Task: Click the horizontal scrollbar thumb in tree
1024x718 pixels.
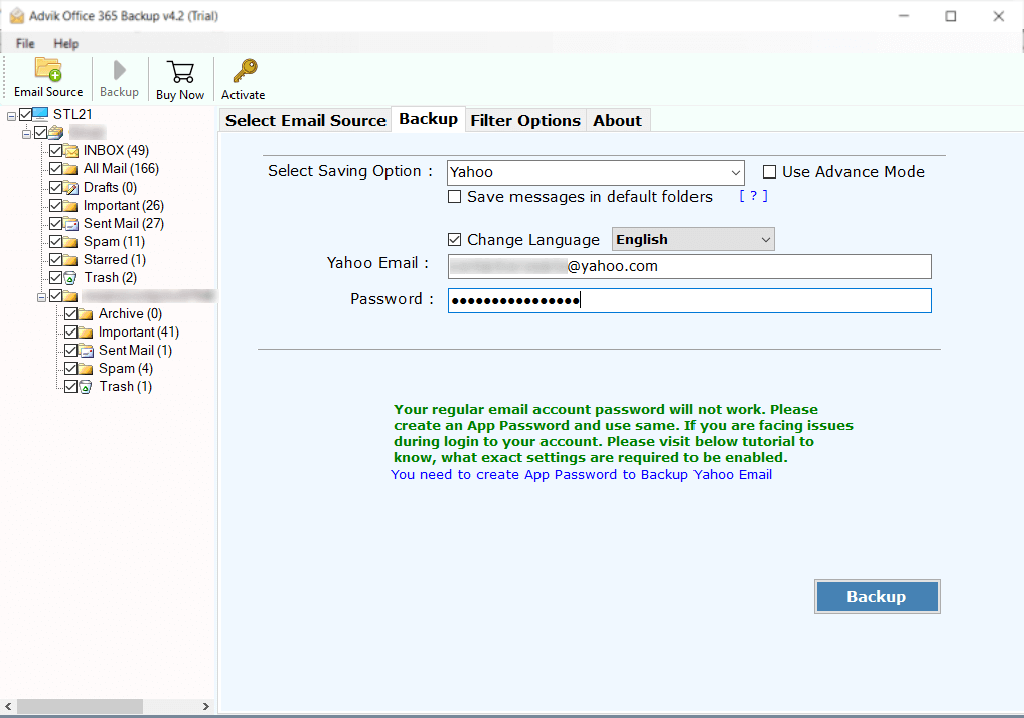Action: (80, 706)
